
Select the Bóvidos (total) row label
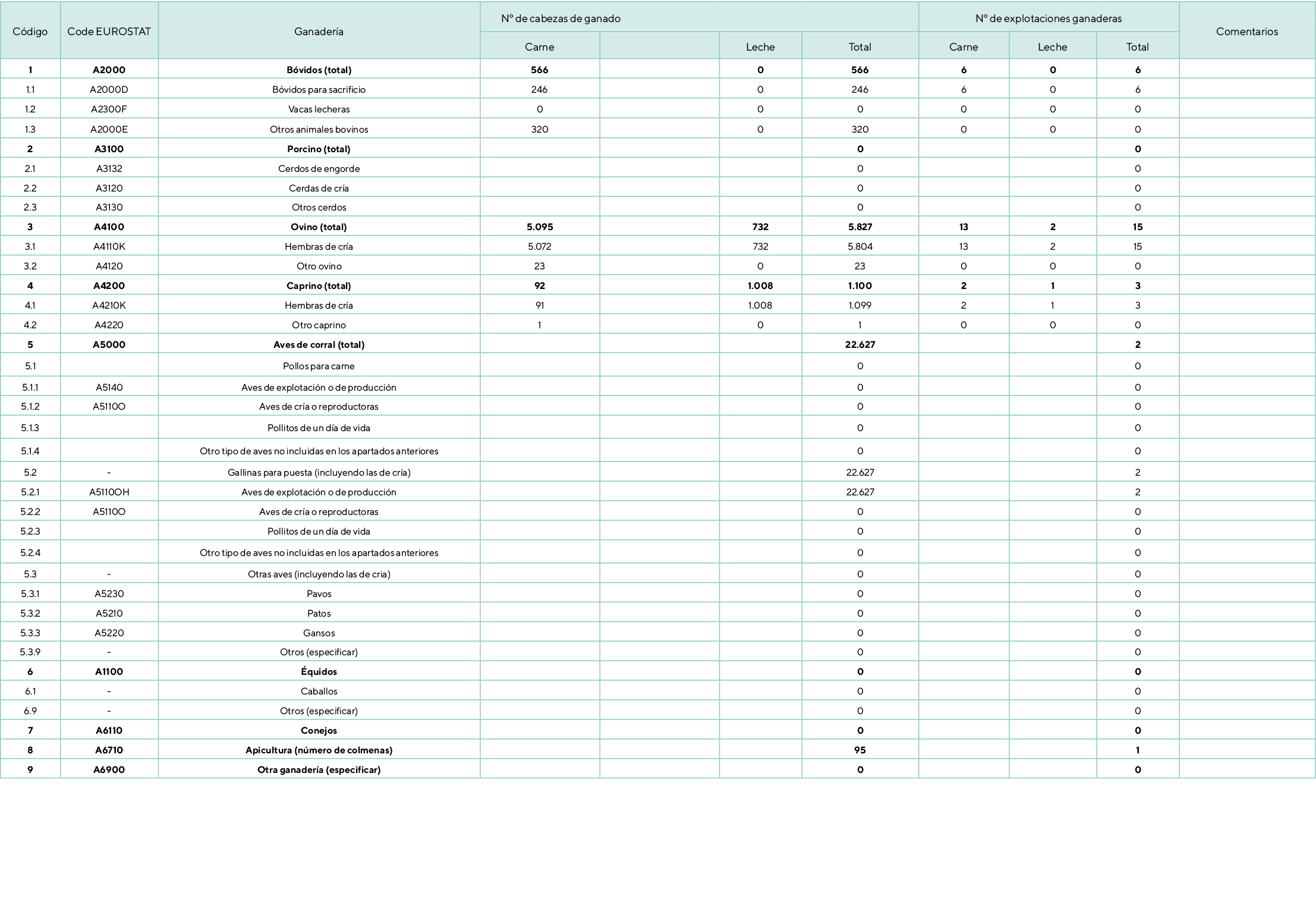(319, 70)
